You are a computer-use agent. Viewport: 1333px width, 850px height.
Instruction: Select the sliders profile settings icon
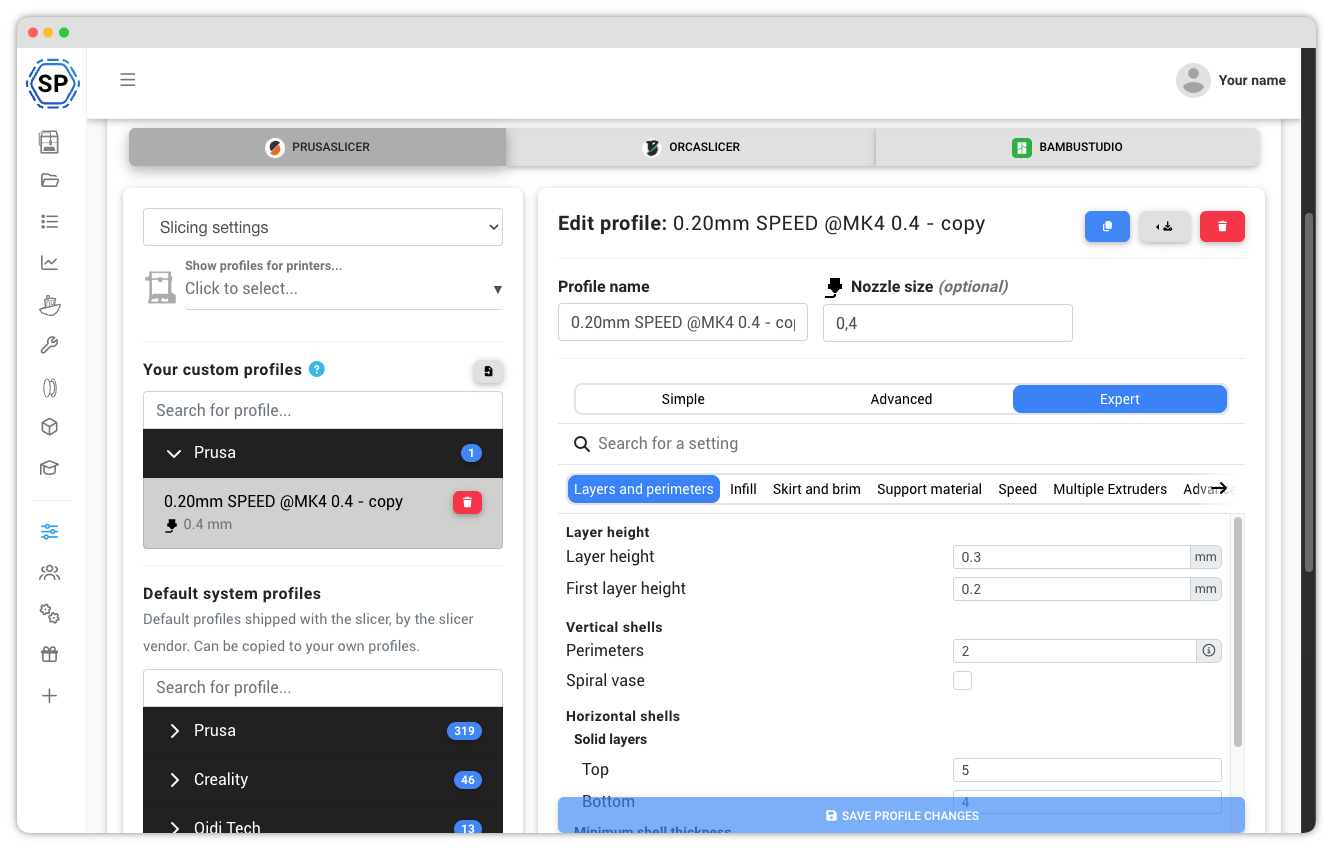coord(50,531)
